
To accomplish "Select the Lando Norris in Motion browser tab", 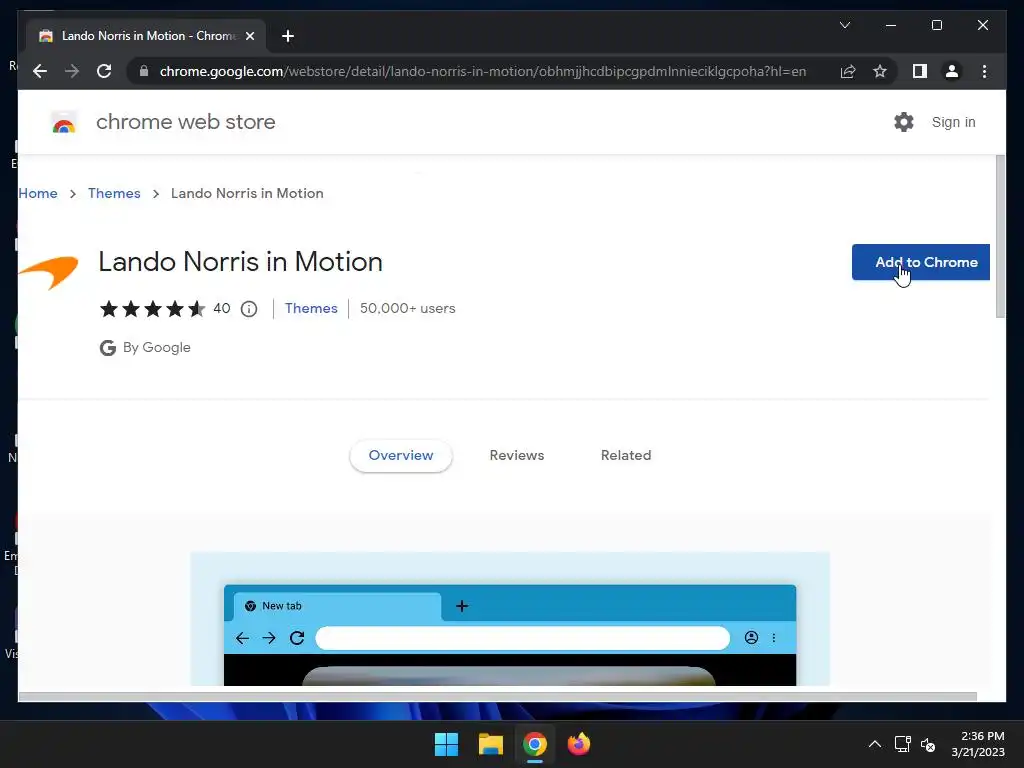I will 146,36.
